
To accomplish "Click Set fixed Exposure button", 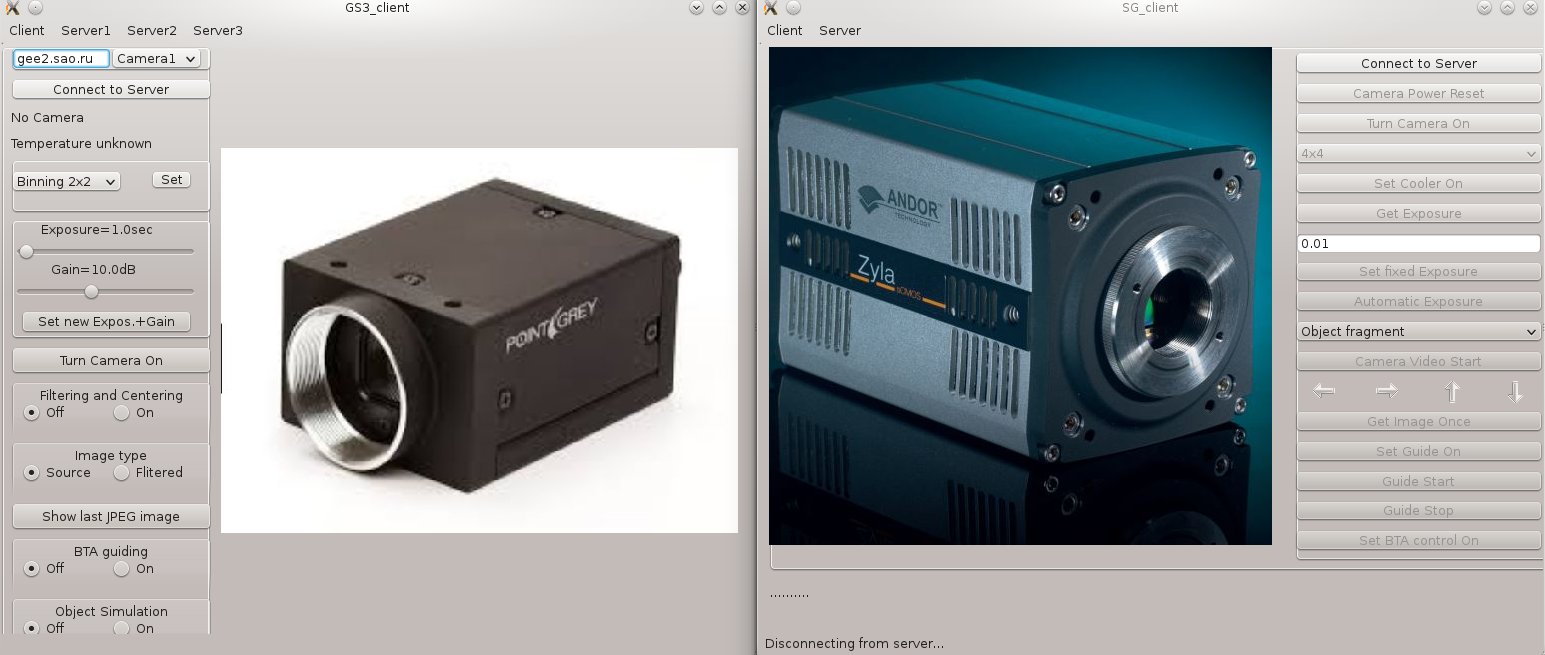I will click(x=1418, y=271).
